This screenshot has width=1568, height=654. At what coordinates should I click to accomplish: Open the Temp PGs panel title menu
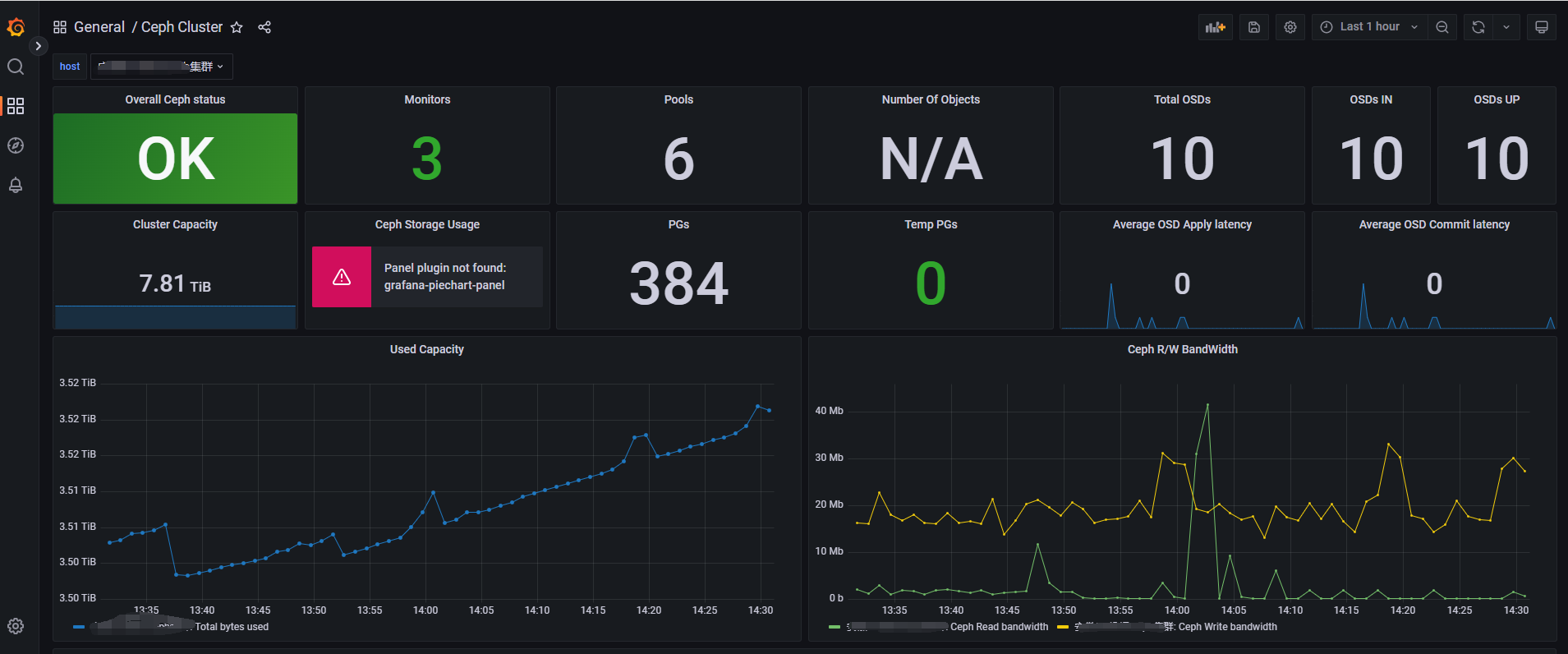pyautogui.click(x=931, y=224)
